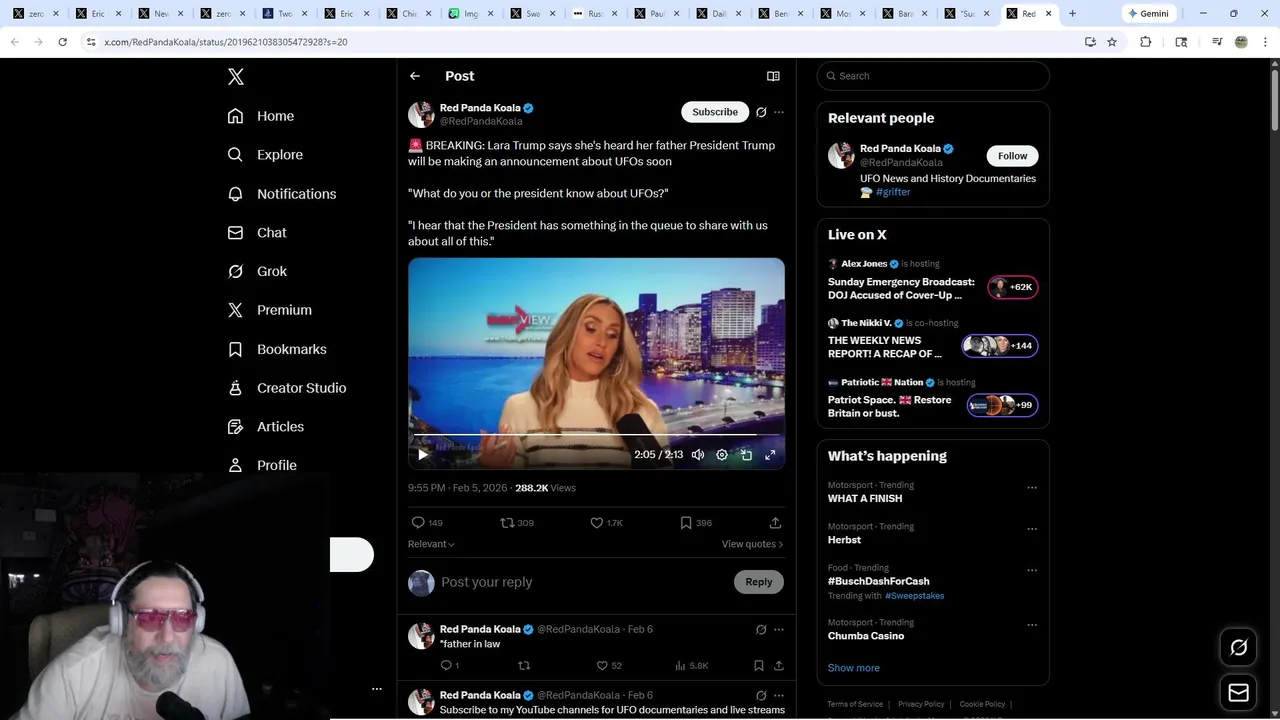Screen dimensions: 1280x720
Task: Open Profile in sidebar
Action: point(262,465)
